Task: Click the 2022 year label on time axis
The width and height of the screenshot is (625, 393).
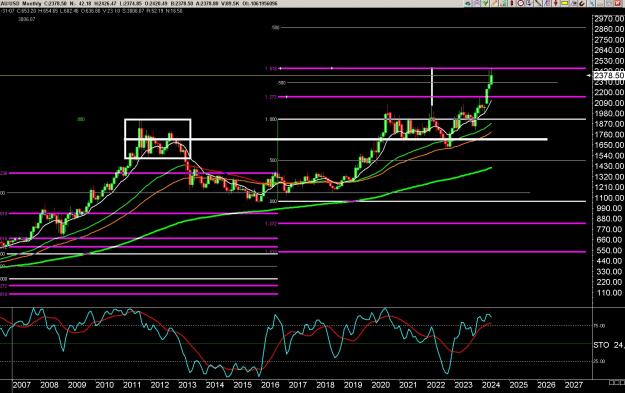Action: 436,385
